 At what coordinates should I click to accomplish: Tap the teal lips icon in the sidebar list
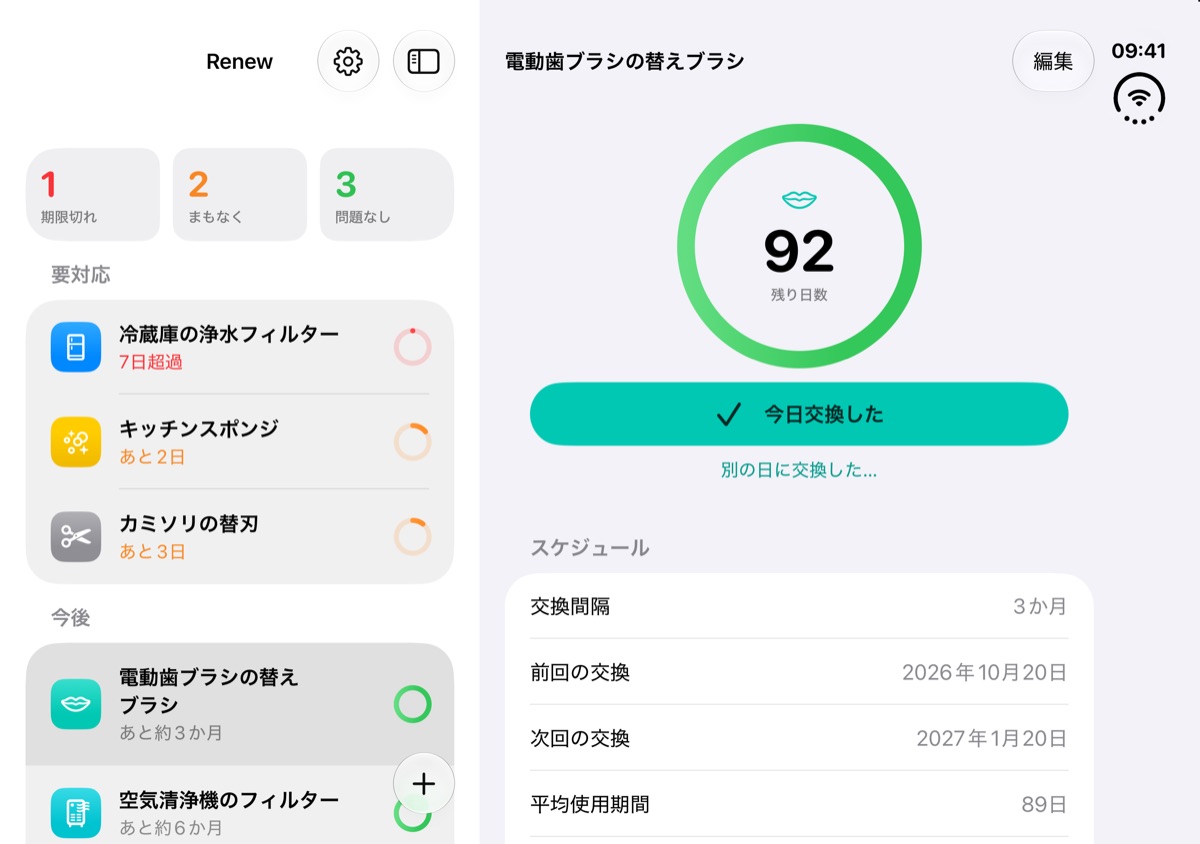[x=76, y=704]
